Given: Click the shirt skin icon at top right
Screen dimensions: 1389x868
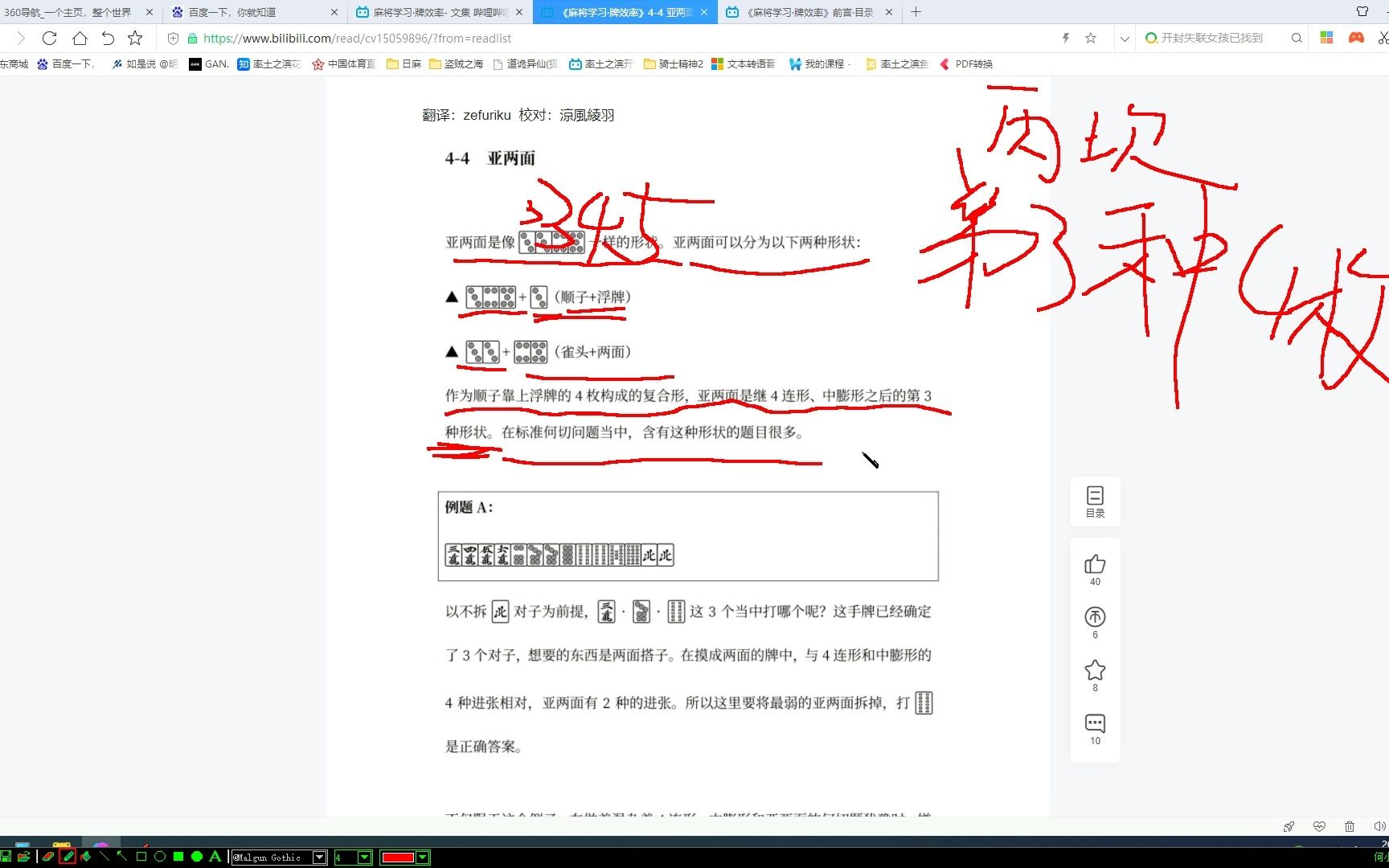Looking at the screenshot, I should (x=1362, y=11).
